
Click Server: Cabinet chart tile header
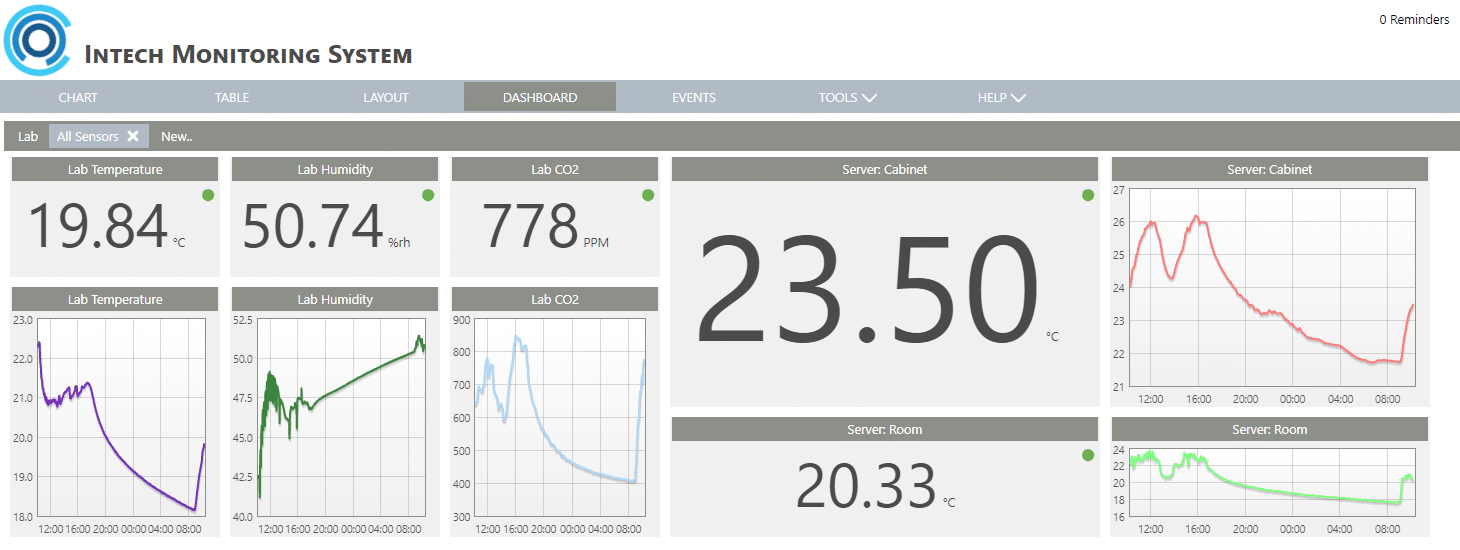pyautogui.click(x=1270, y=169)
